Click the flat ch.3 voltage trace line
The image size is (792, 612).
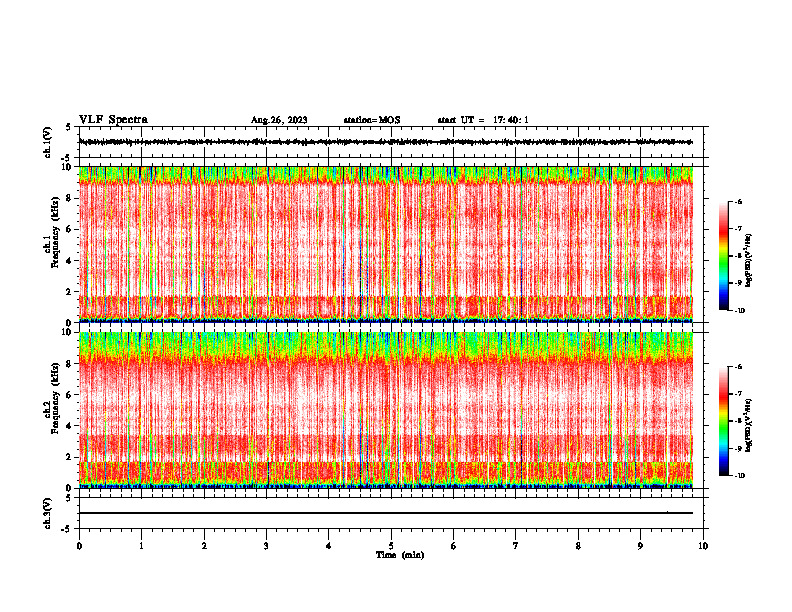[x=385, y=513]
